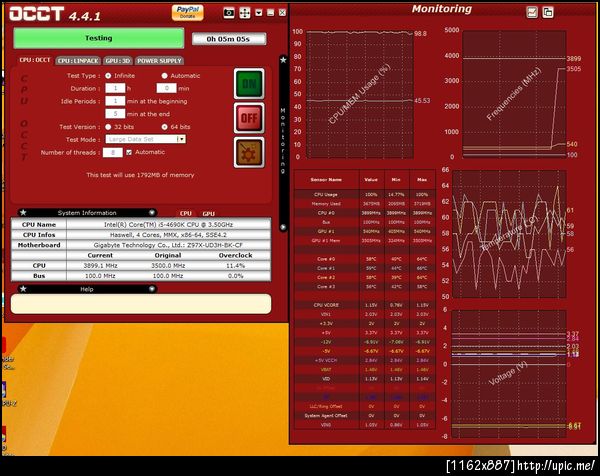Screen dimensions: 600x476
Task: Click the arrow at bottom of the Monitoring side strip
Action: (283, 227)
